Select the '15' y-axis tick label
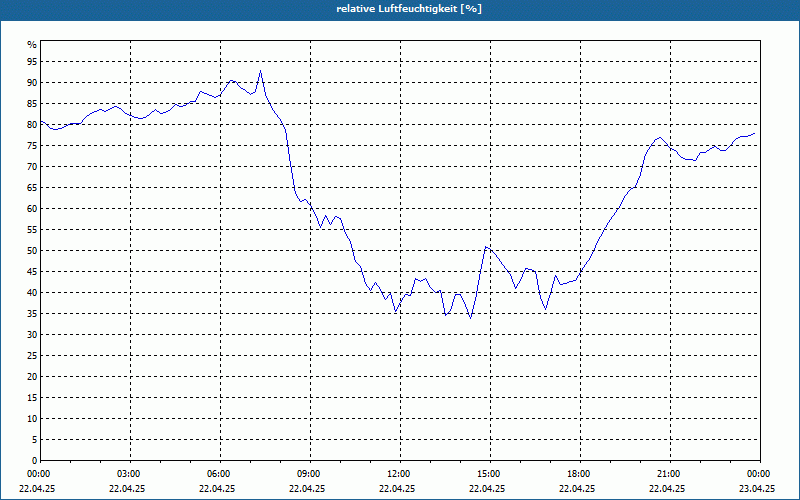Viewport: 800px width, 500px height. tap(32, 397)
